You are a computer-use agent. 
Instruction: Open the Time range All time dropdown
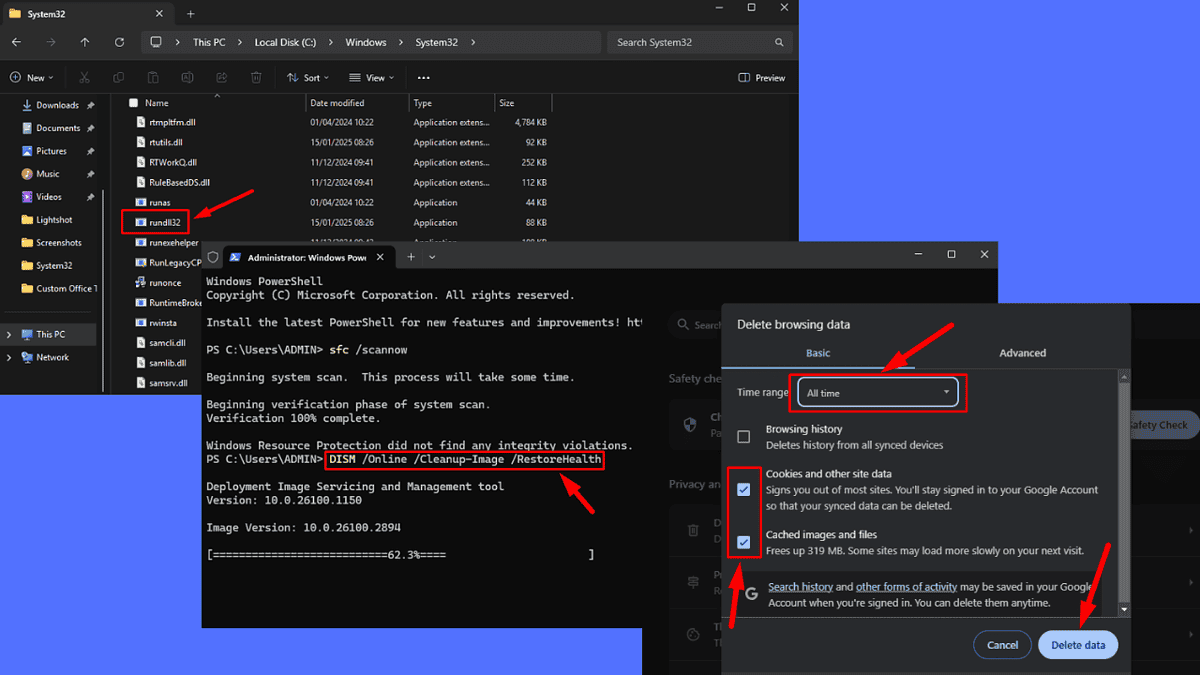[x=878, y=392]
